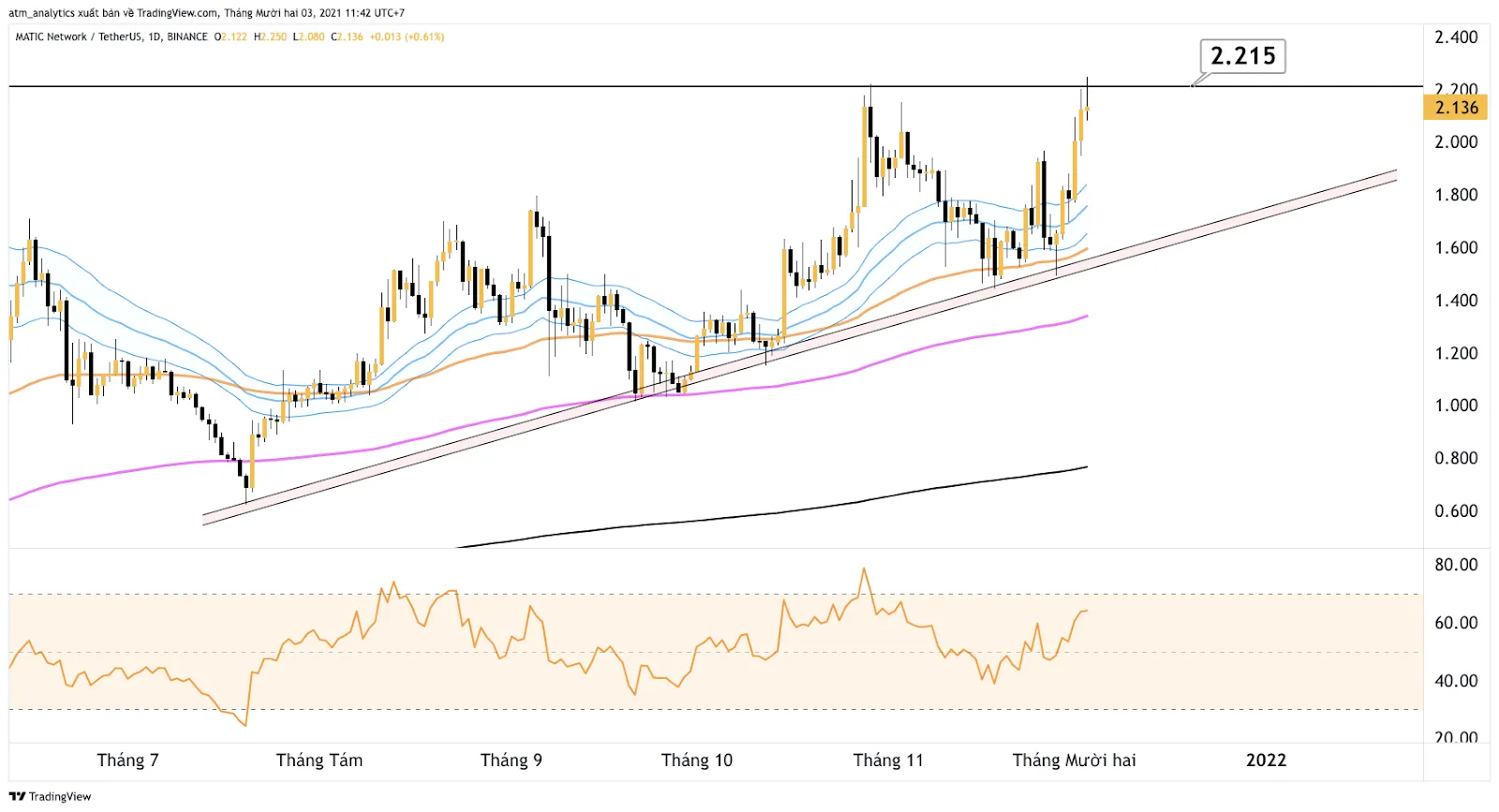Click the Tháng 9 time axis label

511,760
